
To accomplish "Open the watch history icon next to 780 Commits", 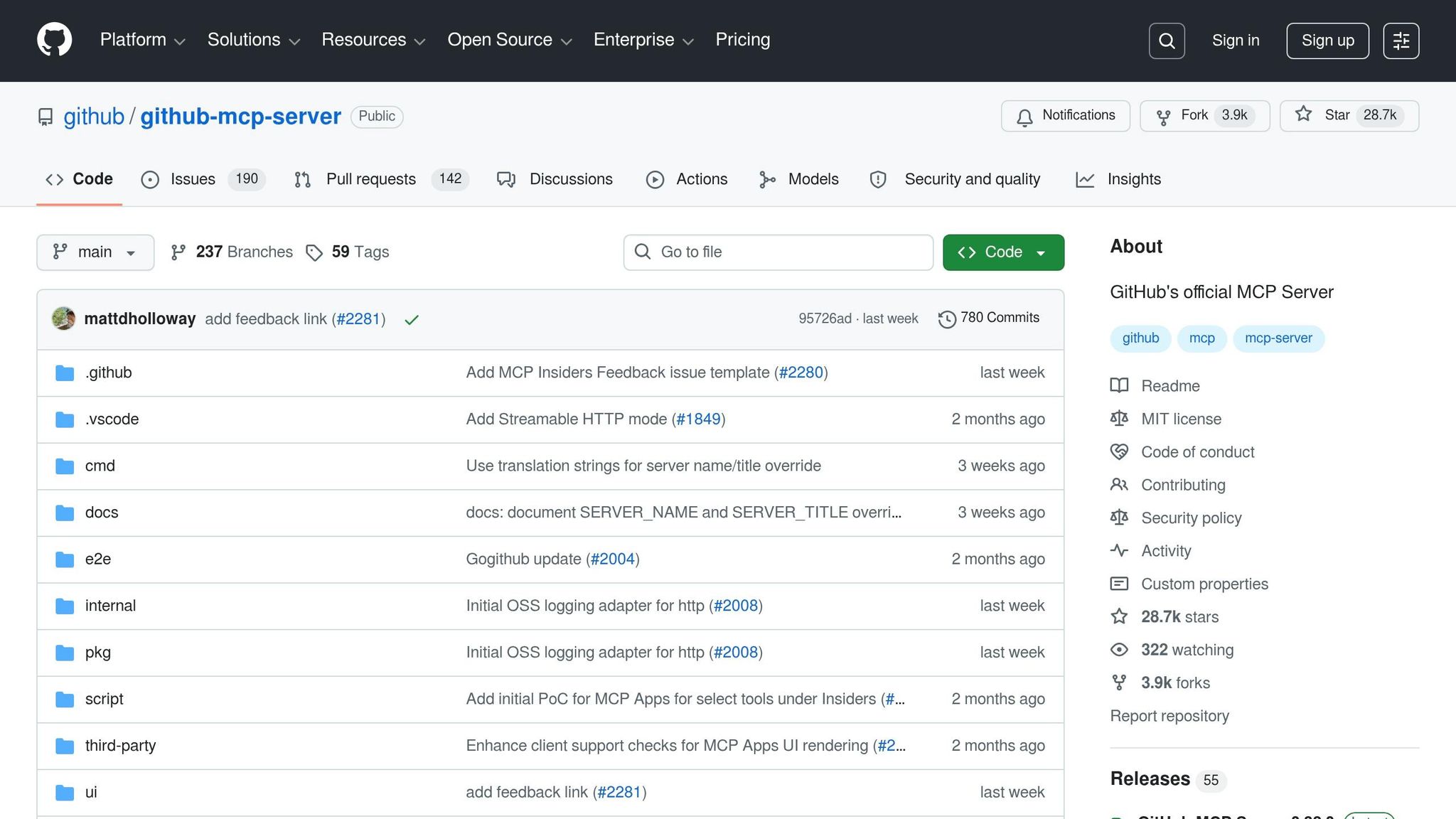I will [946, 318].
